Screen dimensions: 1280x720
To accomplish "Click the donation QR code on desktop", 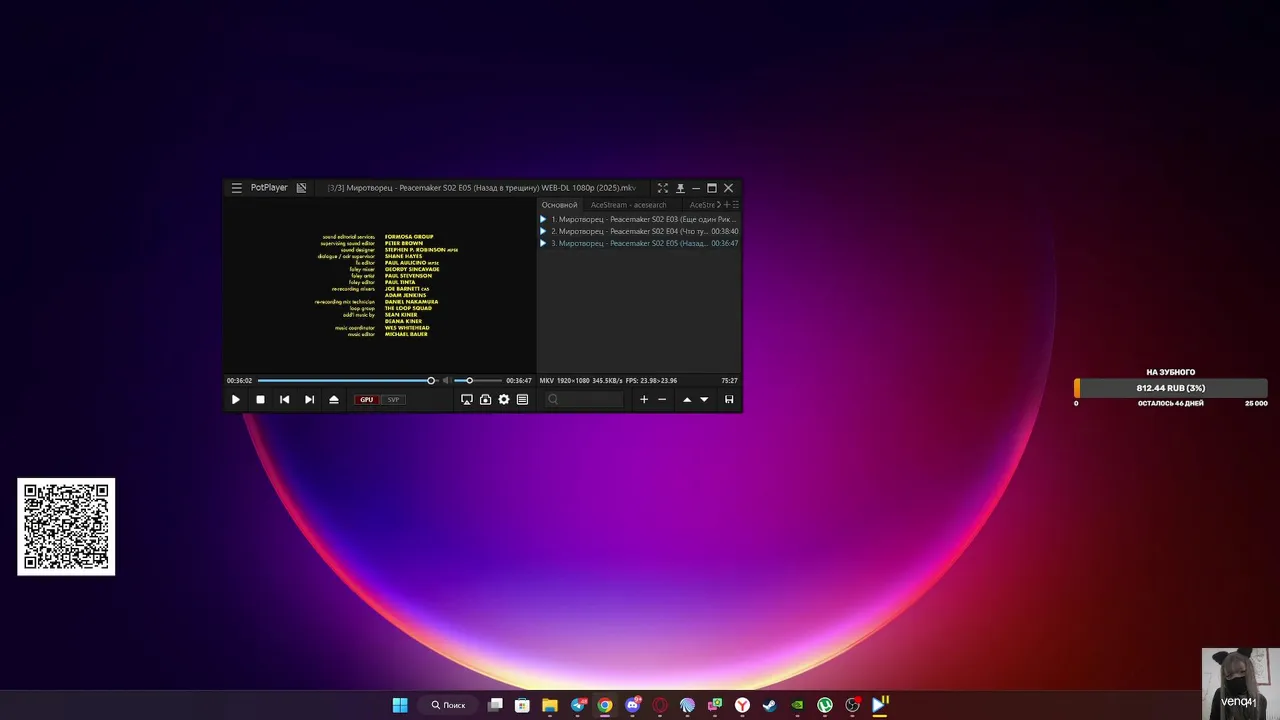I will tap(66, 527).
